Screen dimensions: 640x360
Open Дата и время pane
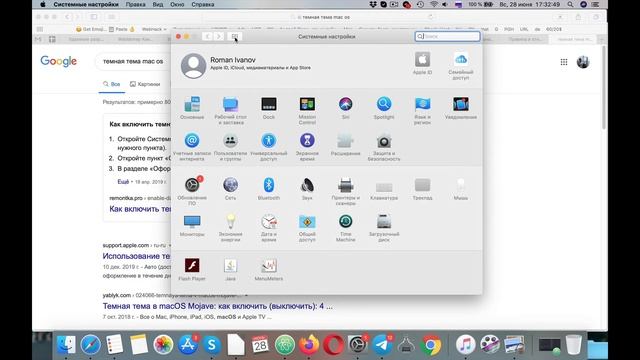click(x=269, y=227)
